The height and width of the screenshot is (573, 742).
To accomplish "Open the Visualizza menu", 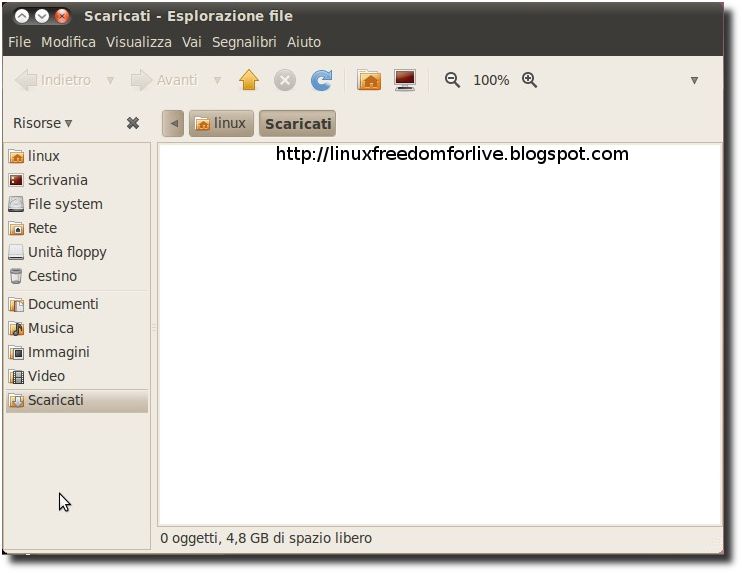I will [x=139, y=42].
